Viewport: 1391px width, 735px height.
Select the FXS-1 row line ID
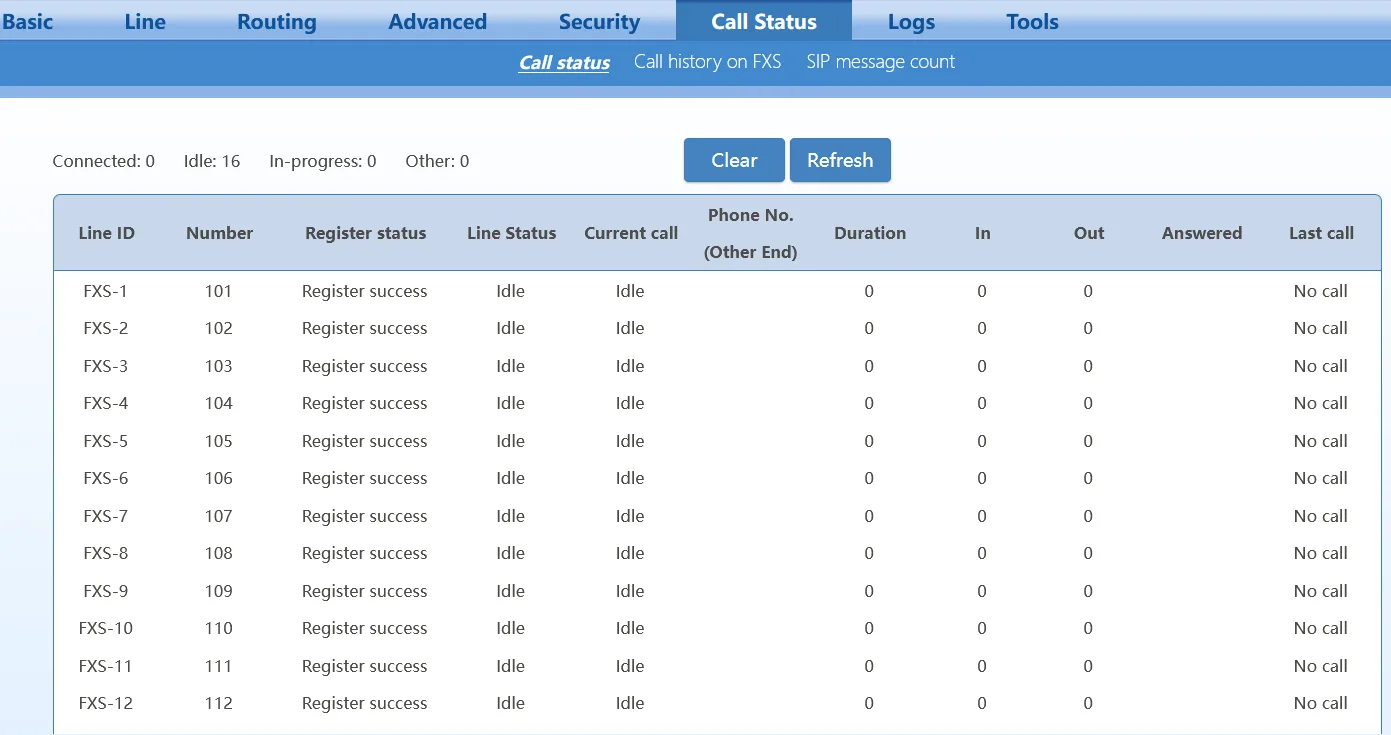[105, 291]
